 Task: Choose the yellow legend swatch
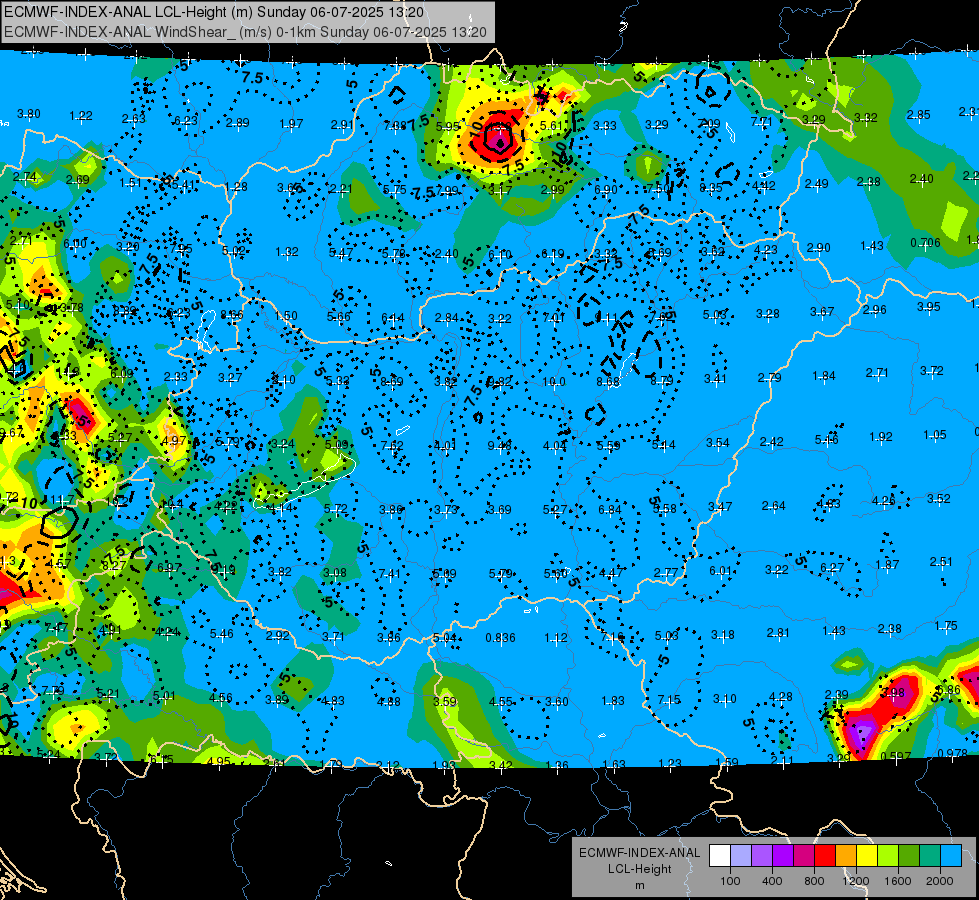(867, 856)
